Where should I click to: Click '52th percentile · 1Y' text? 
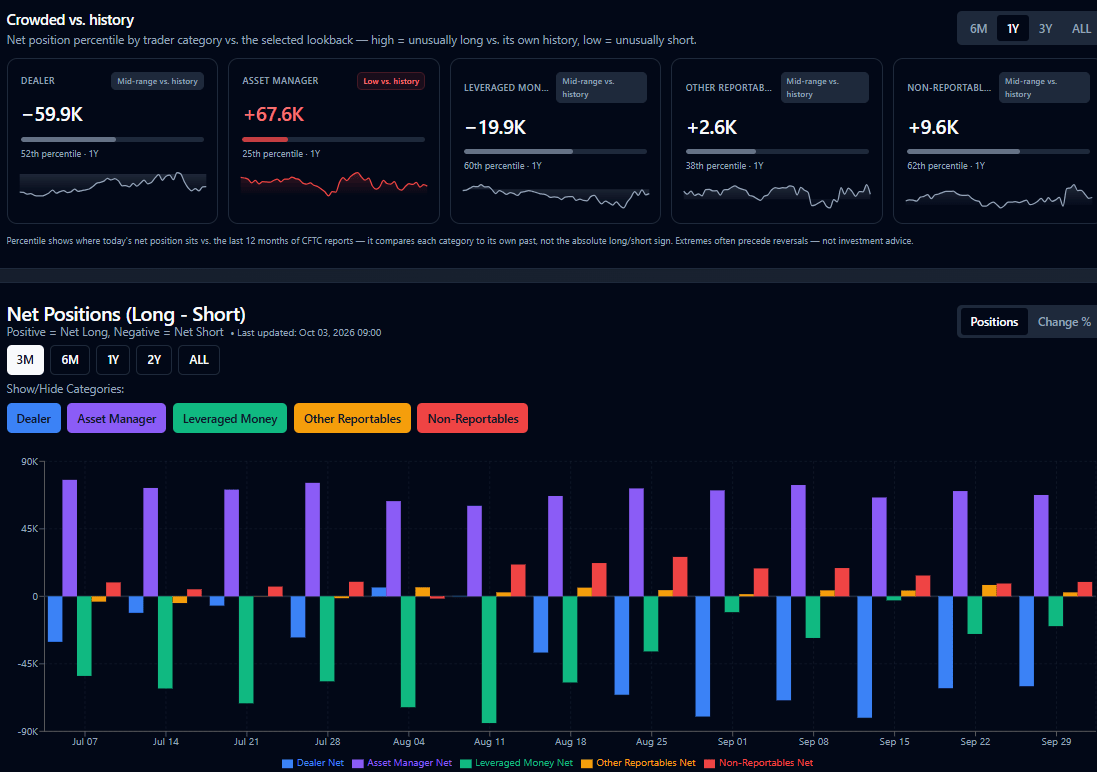(59, 154)
